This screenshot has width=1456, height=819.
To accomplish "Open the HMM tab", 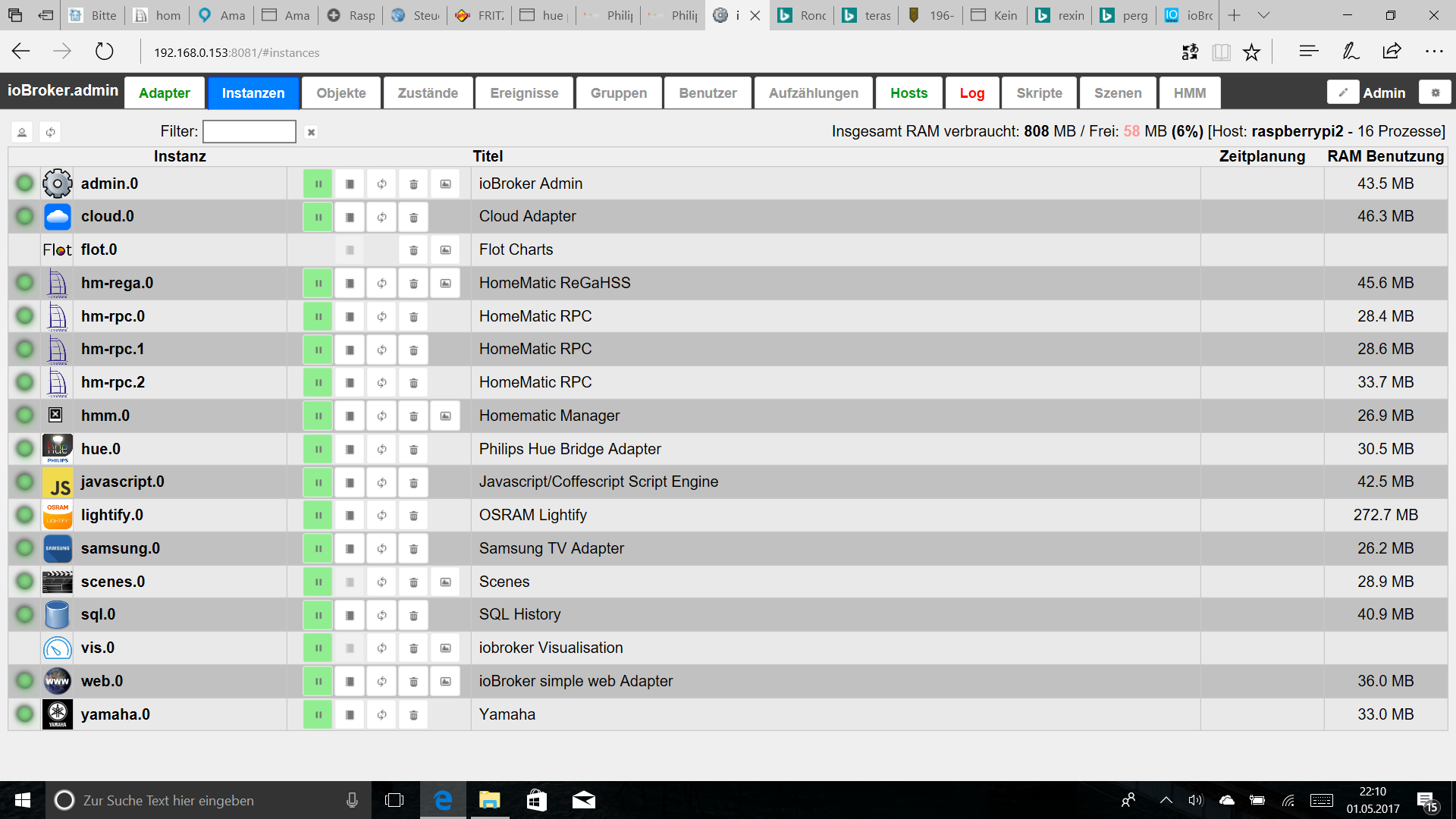I will pyautogui.click(x=1189, y=93).
